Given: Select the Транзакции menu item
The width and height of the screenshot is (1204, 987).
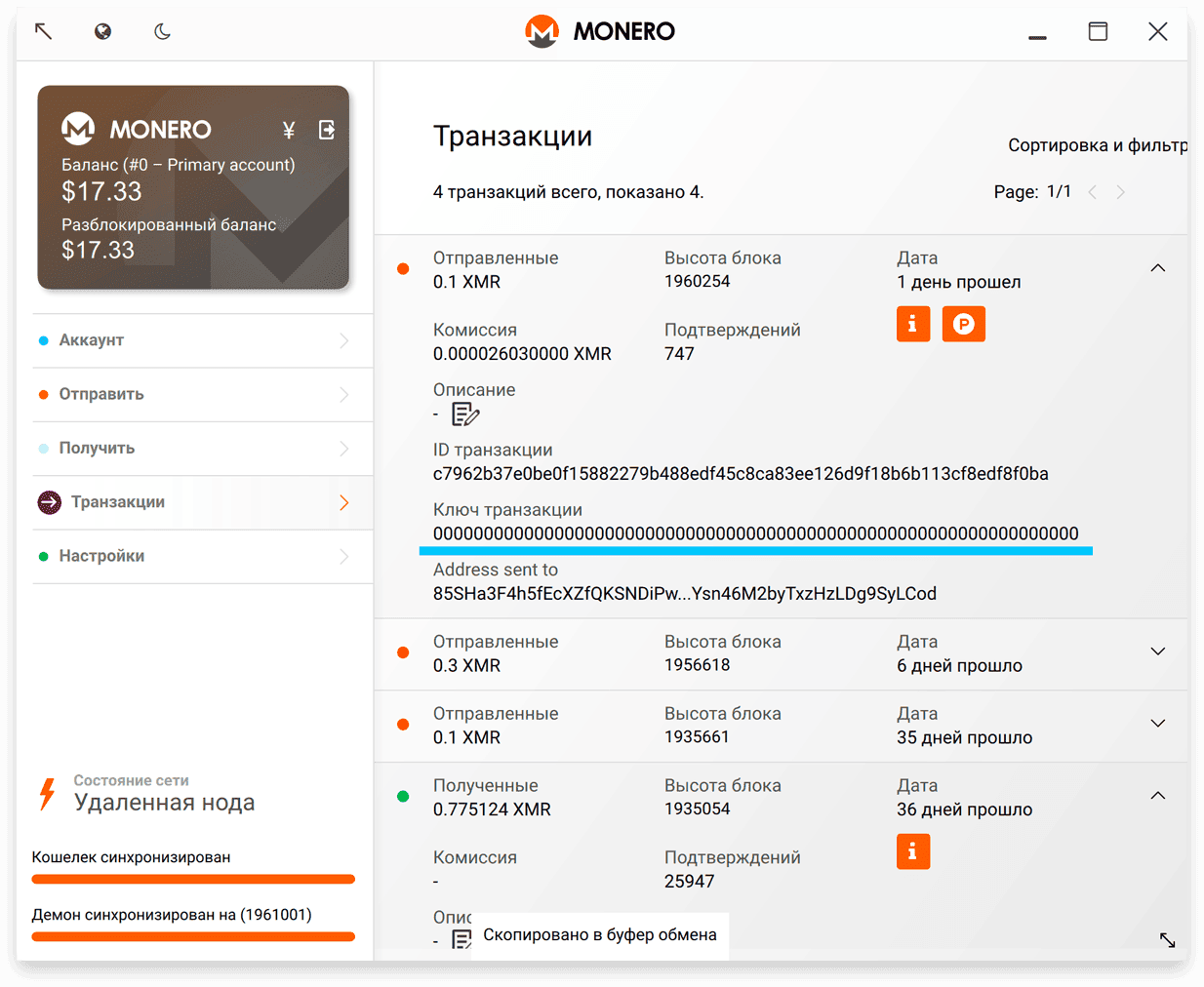Looking at the screenshot, I should (203, 502).
